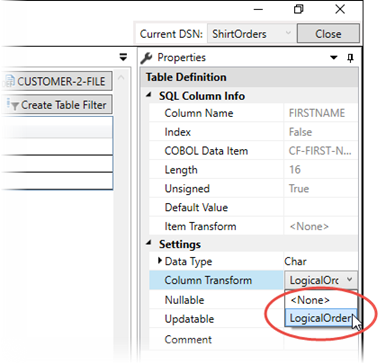The image size is (386, 364).
Task: Expand the Data Type property
Action: coord(160,261)
